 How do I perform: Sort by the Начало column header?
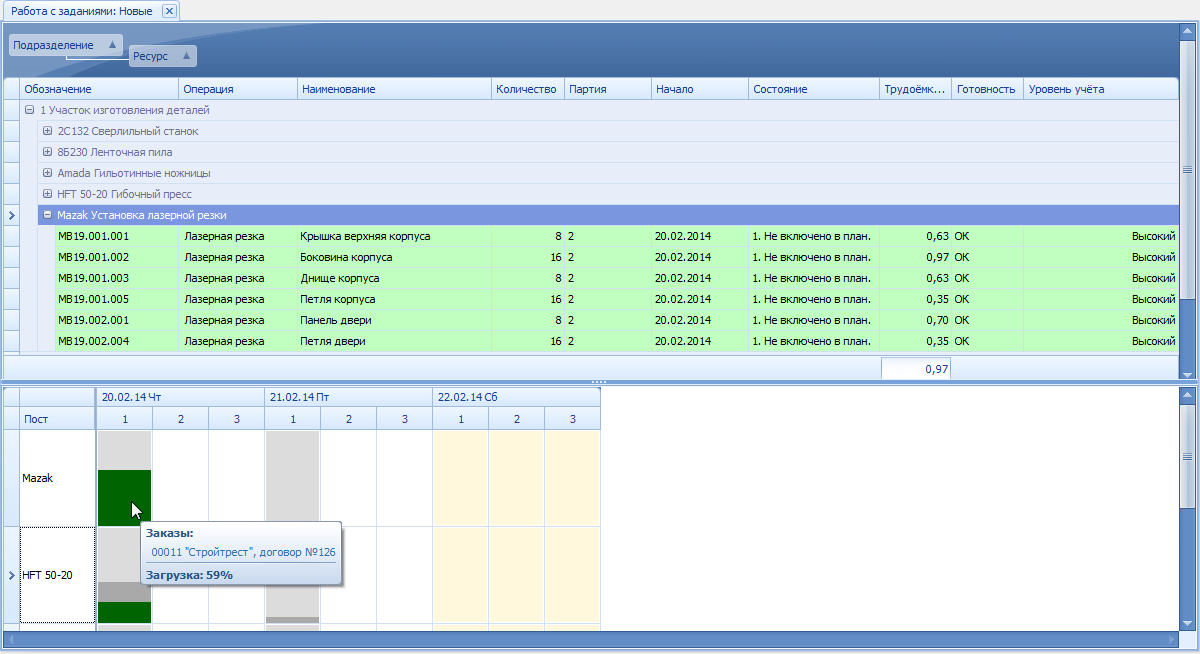pos(699,89)
